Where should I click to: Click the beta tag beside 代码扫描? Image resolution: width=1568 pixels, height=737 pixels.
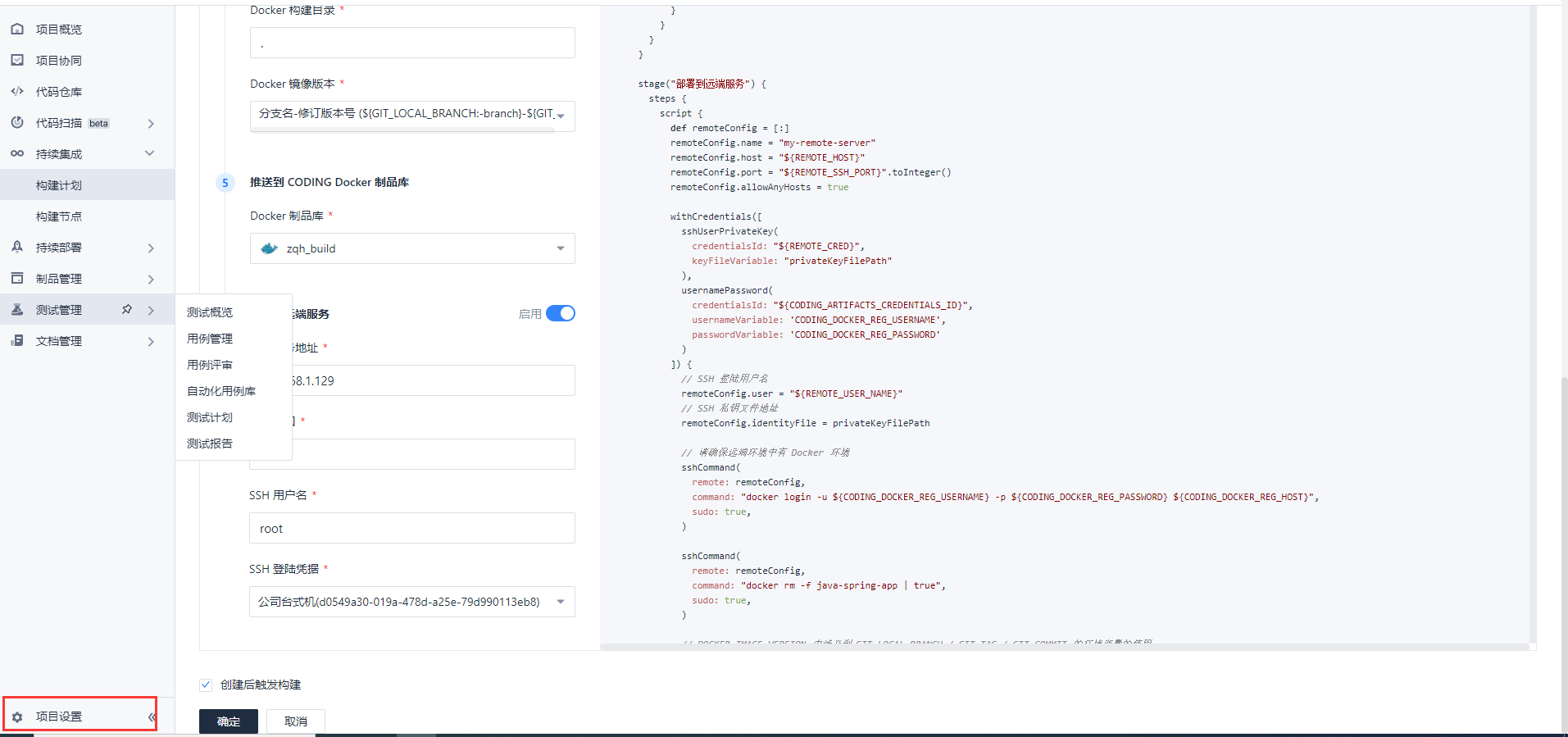(x=99, y=123)
